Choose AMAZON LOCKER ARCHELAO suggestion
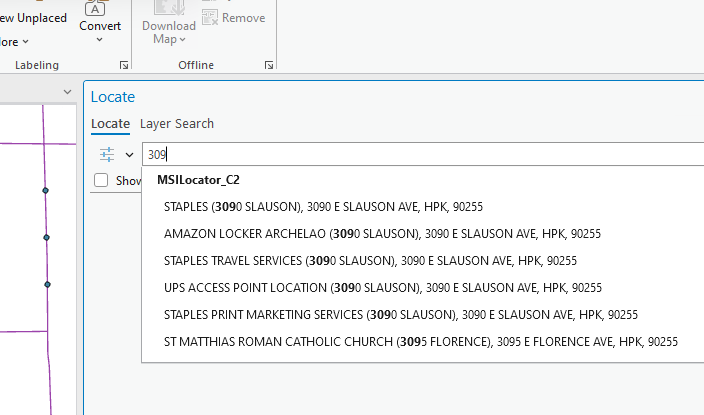This screenshot has width=704, height=415. (382, 234)
